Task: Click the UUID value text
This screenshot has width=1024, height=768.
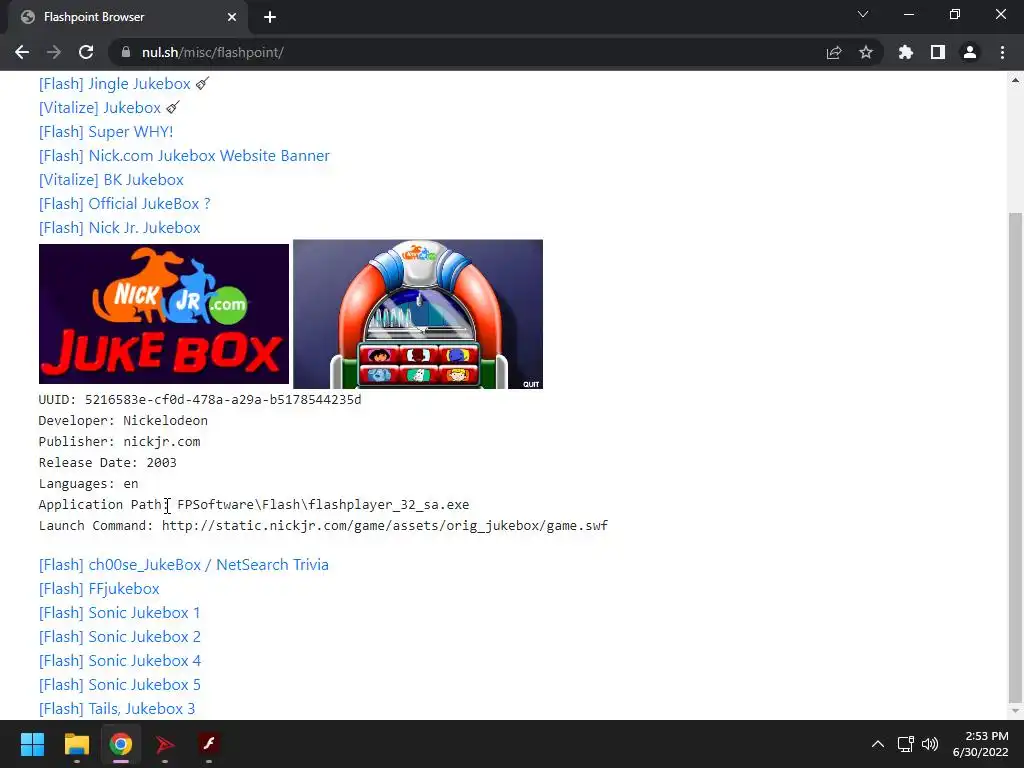Action: click(x=223, y=400)
